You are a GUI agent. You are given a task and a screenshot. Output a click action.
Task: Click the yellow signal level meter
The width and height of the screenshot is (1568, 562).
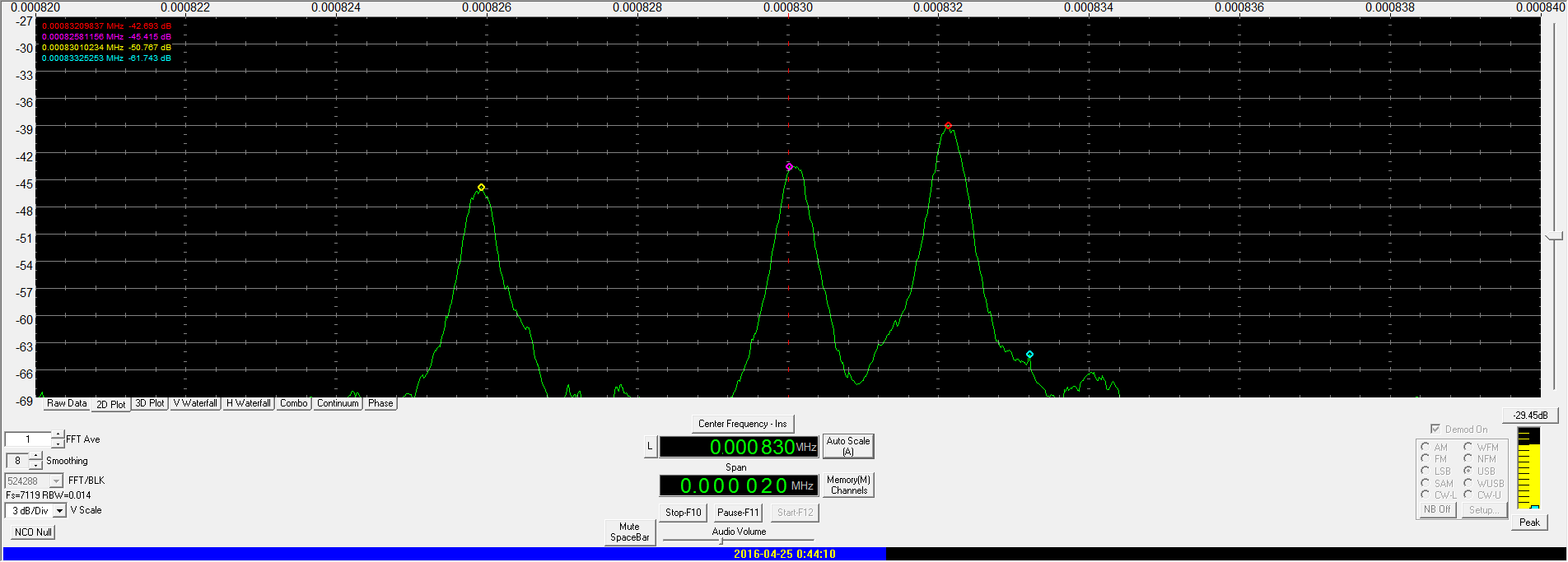[x=1528, y=467]
